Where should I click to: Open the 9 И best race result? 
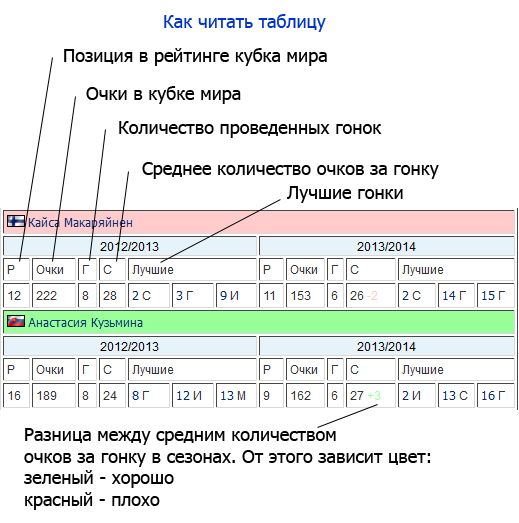[x=229, y=296]
